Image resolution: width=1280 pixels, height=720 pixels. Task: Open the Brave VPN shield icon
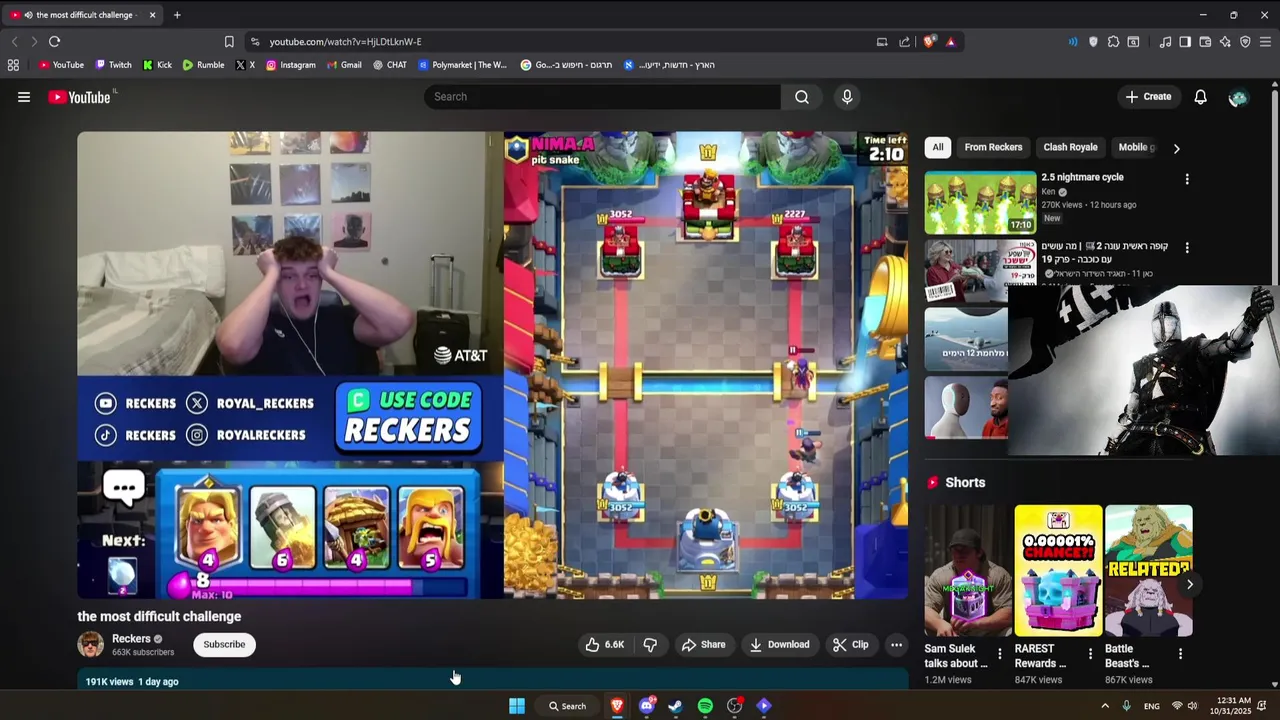(1245, 42)
